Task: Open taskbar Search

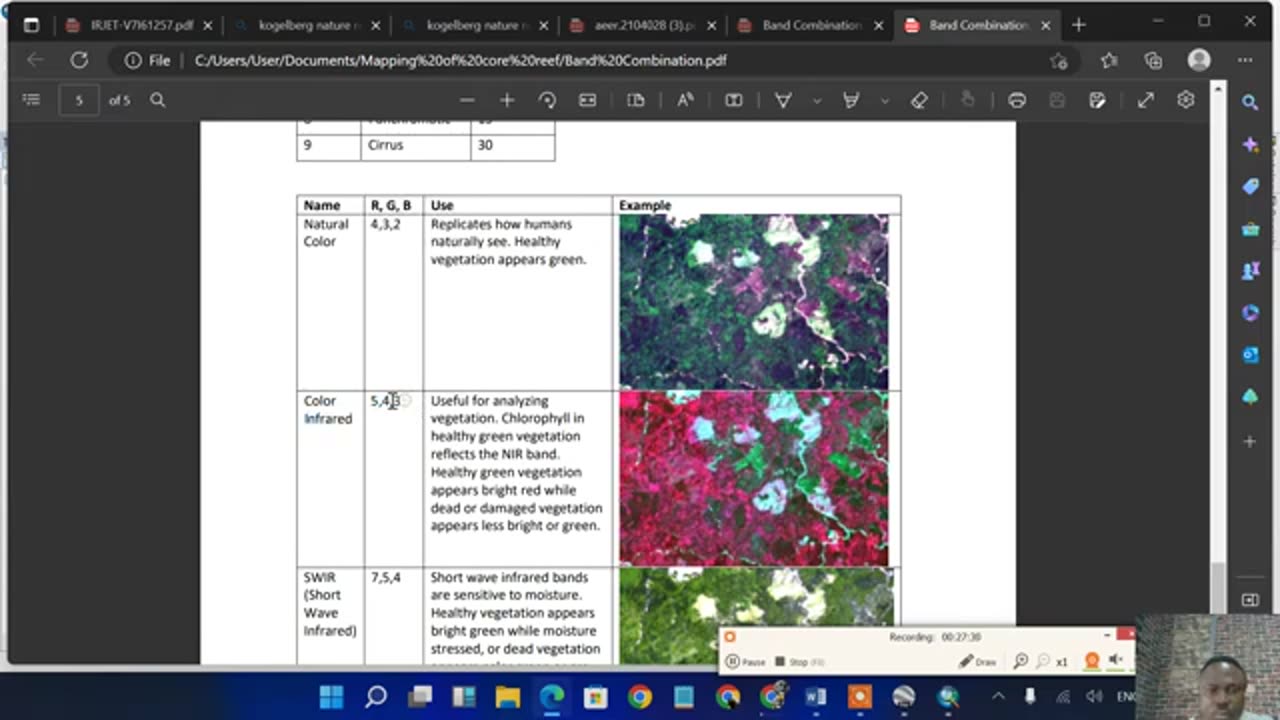Action: (375, 696)
